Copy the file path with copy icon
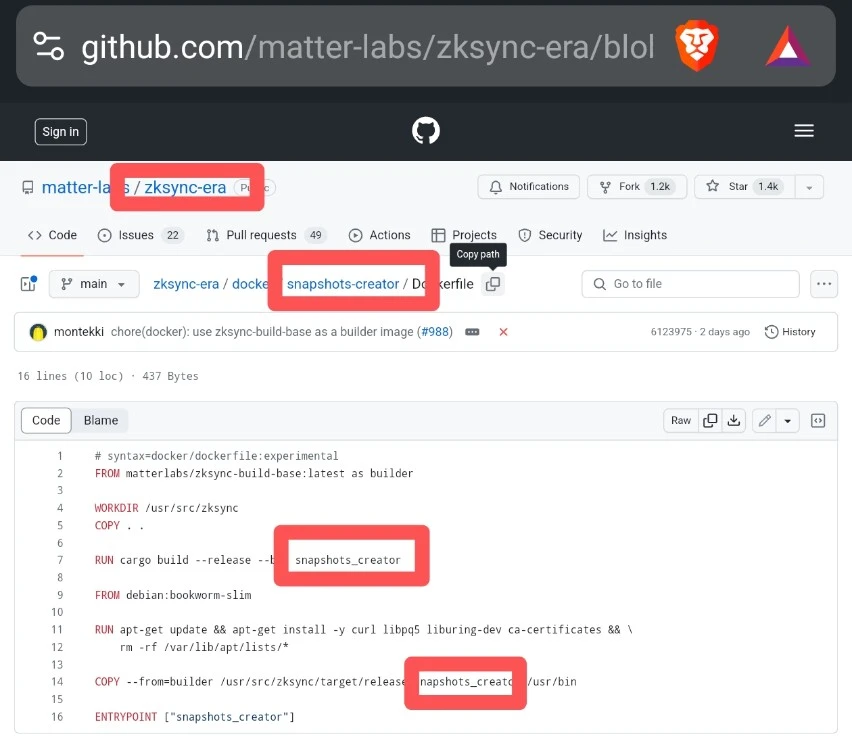Image resolution: width=852 pixels, height=755 pixels. coord(492,284)
